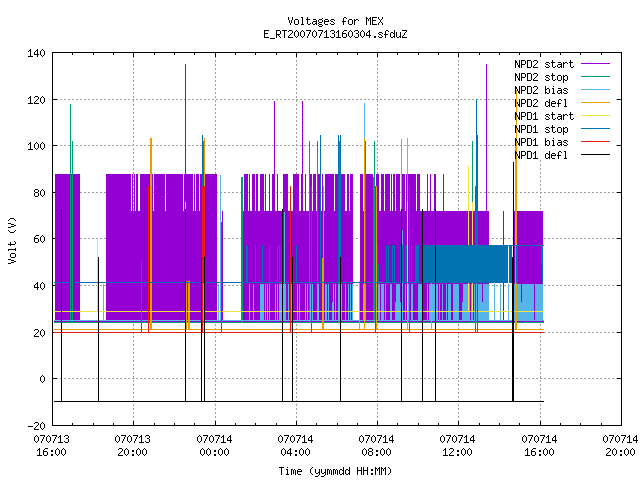Click the green NPD2 stop legend line

(596, 77)
